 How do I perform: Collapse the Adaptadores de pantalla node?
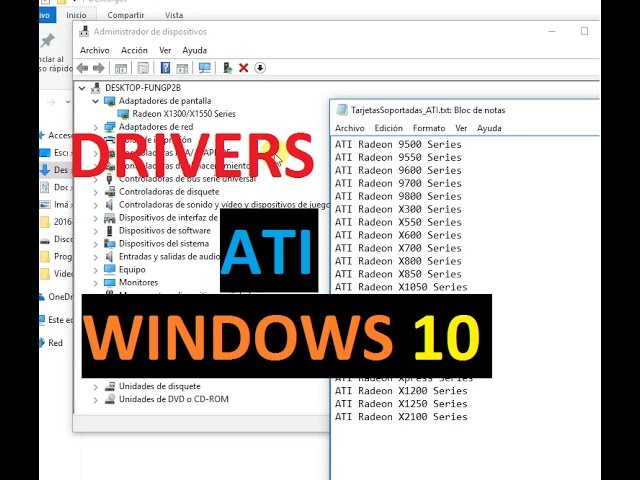pos(97,101)
